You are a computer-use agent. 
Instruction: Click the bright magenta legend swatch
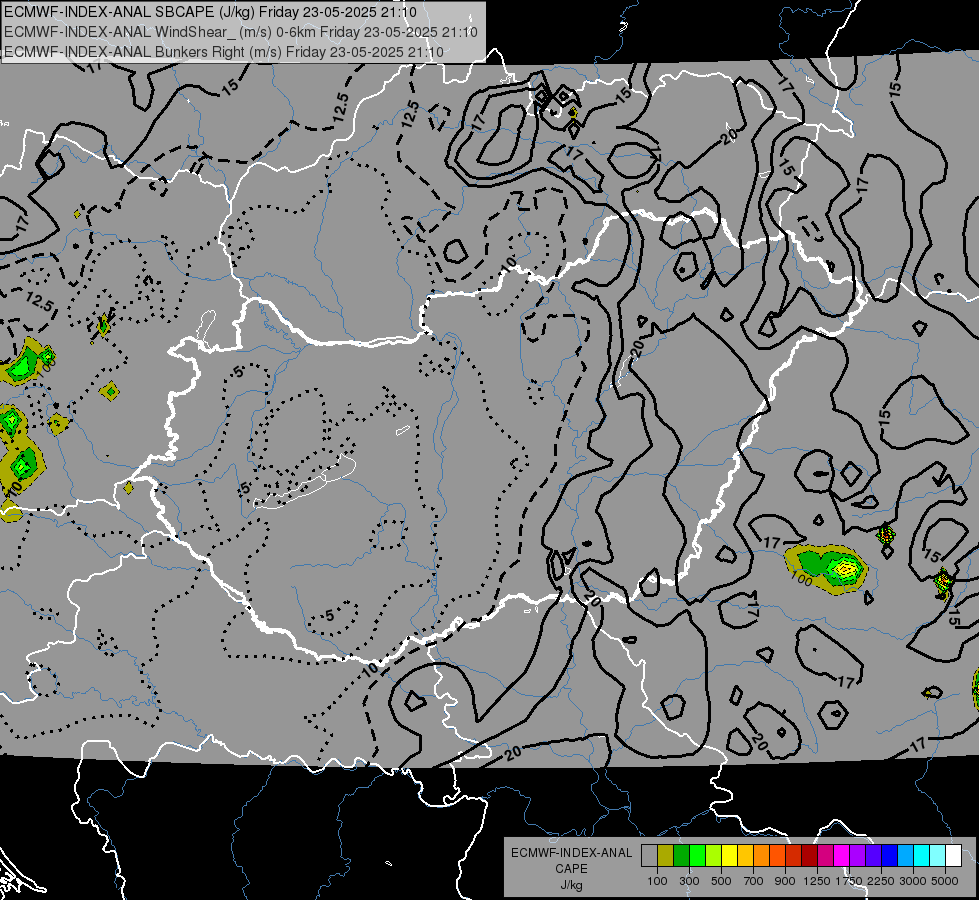point(841,856)
